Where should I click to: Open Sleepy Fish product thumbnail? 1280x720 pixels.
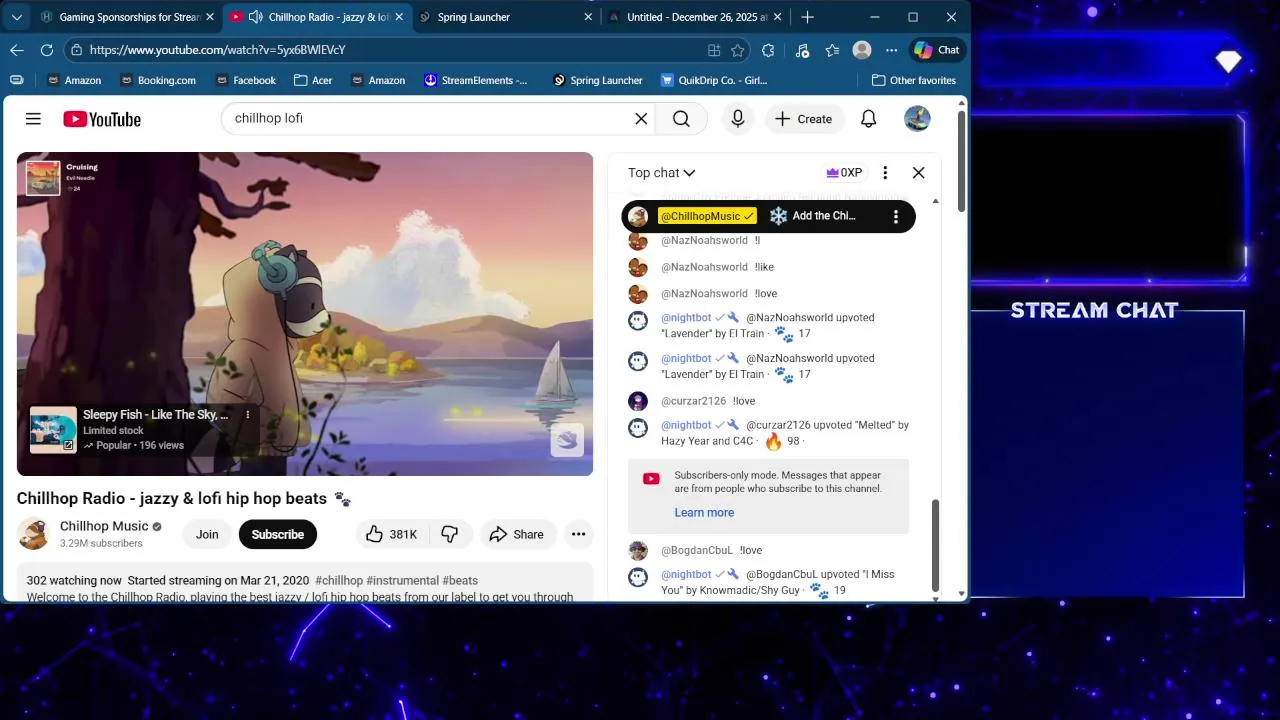pyautogui.click(x=53, y=430)
